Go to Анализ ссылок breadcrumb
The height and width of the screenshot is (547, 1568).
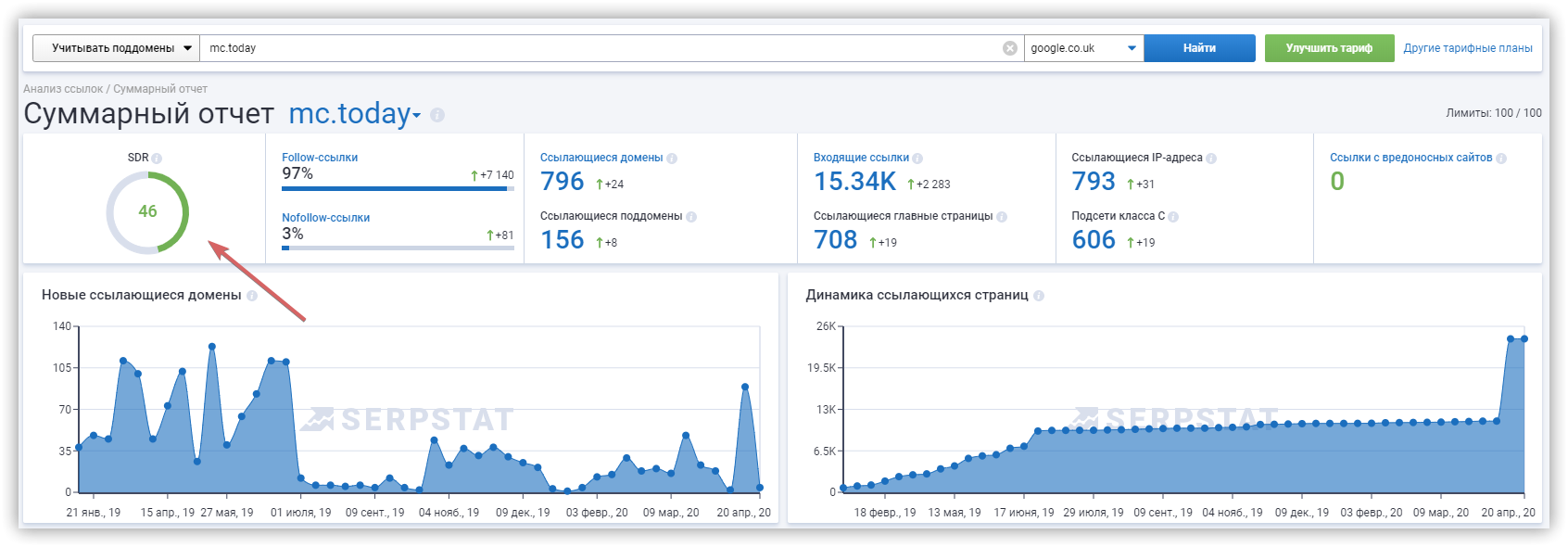coord(63,89)
